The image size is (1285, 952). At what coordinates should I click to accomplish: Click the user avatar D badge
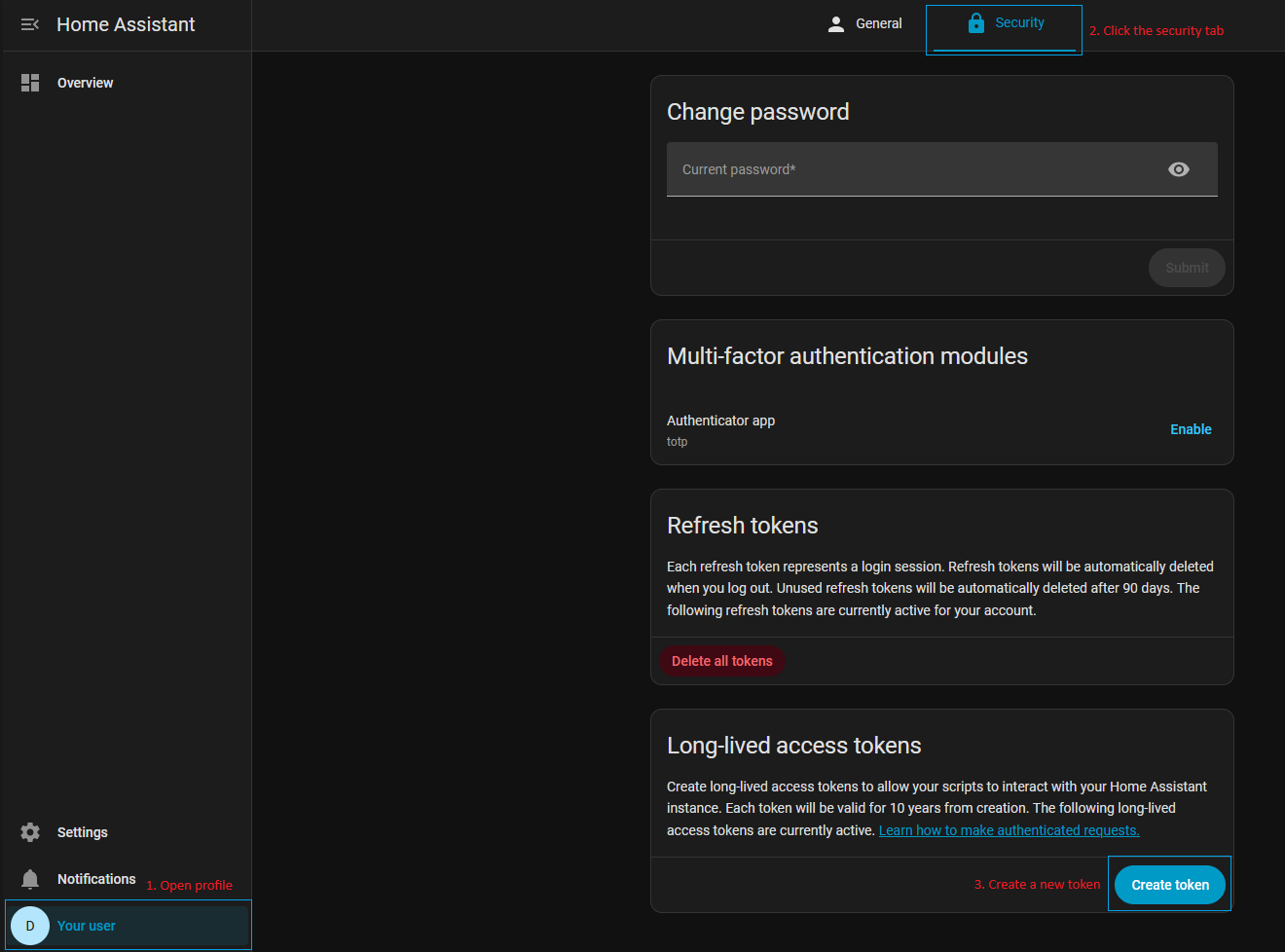(x=30, y=926)
